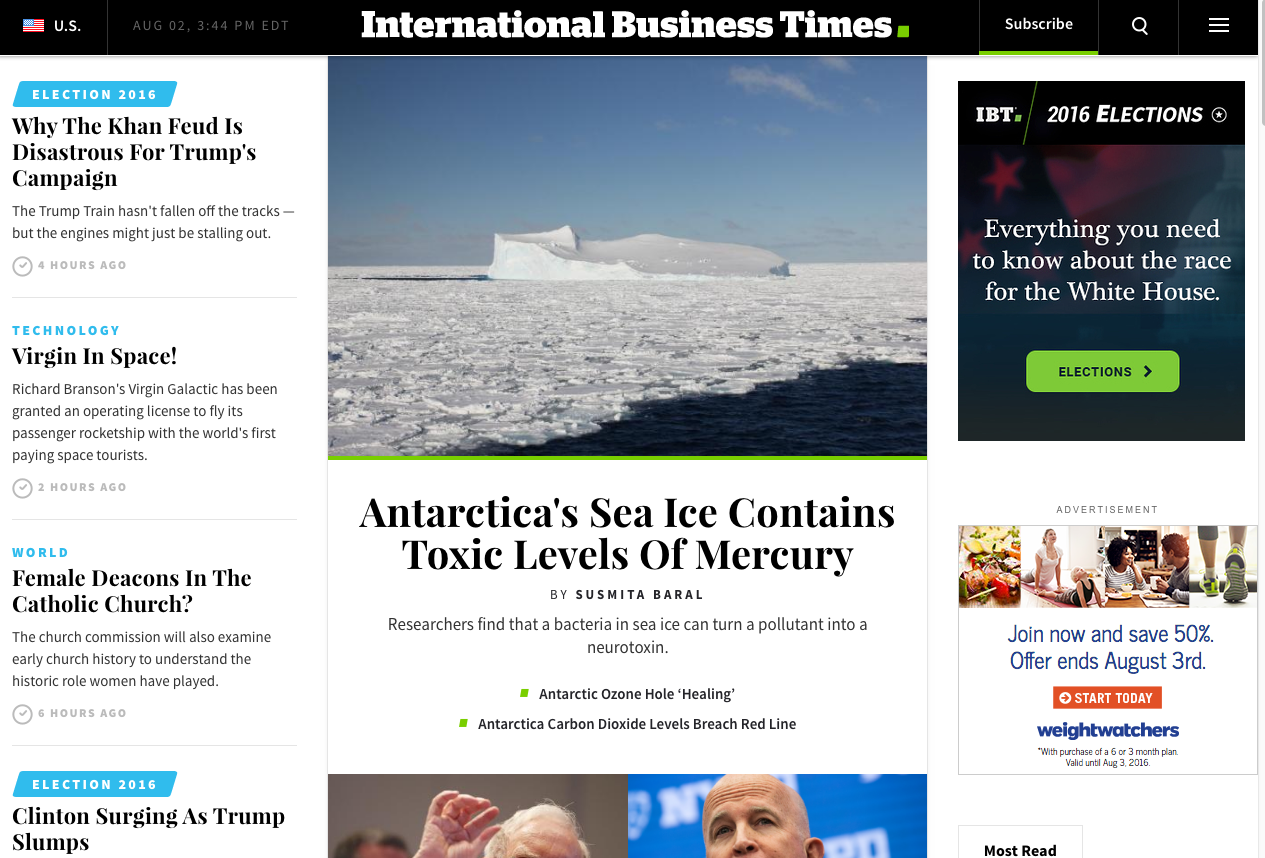Open Antarctica Carbon Dioxide Levels Breach link
This screenshot has height=858, width=1265.
(x=637, y=724)
